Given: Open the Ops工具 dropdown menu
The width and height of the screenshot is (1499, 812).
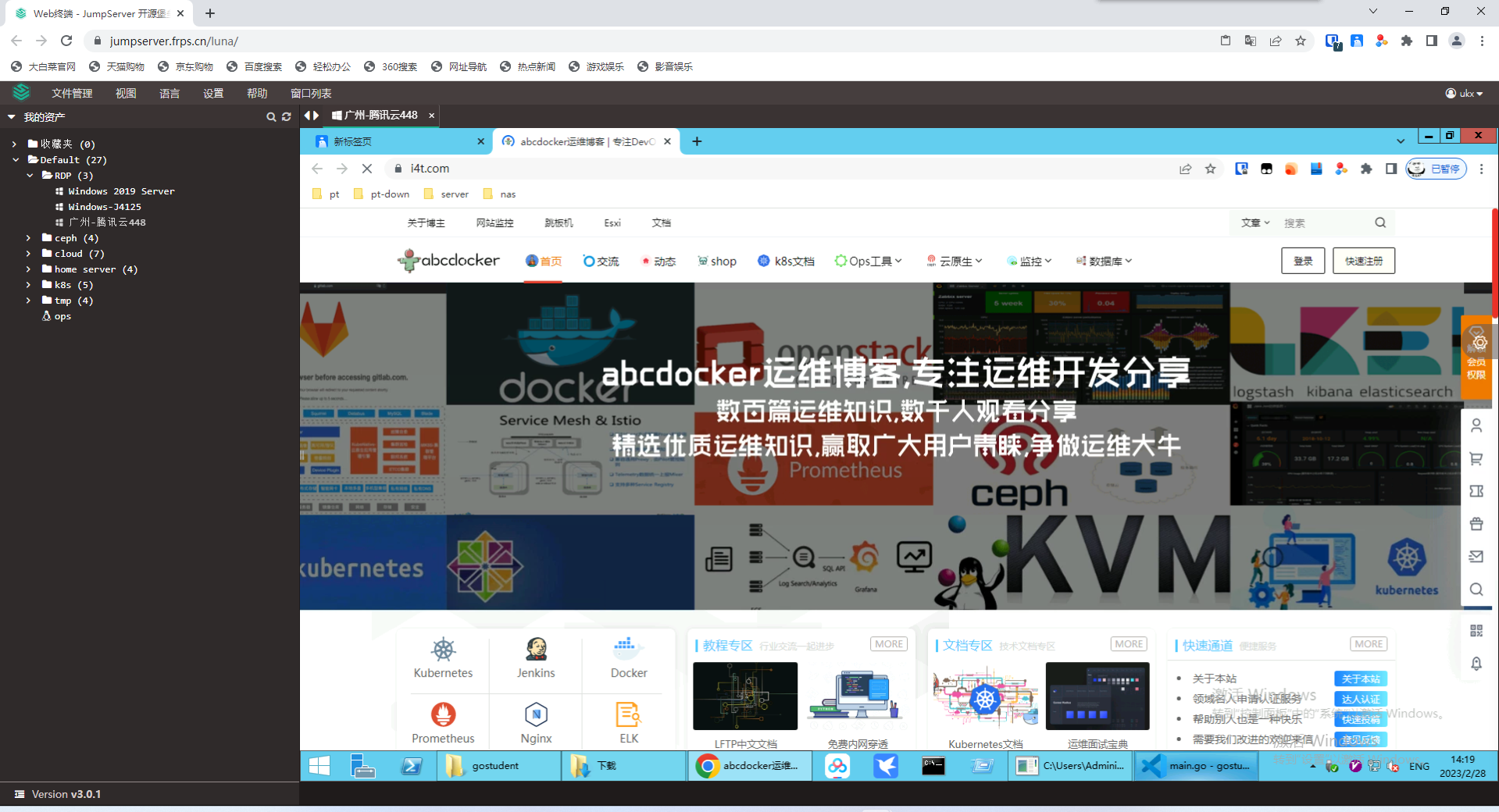Looking at the screenshot, I should pos(869,261).
